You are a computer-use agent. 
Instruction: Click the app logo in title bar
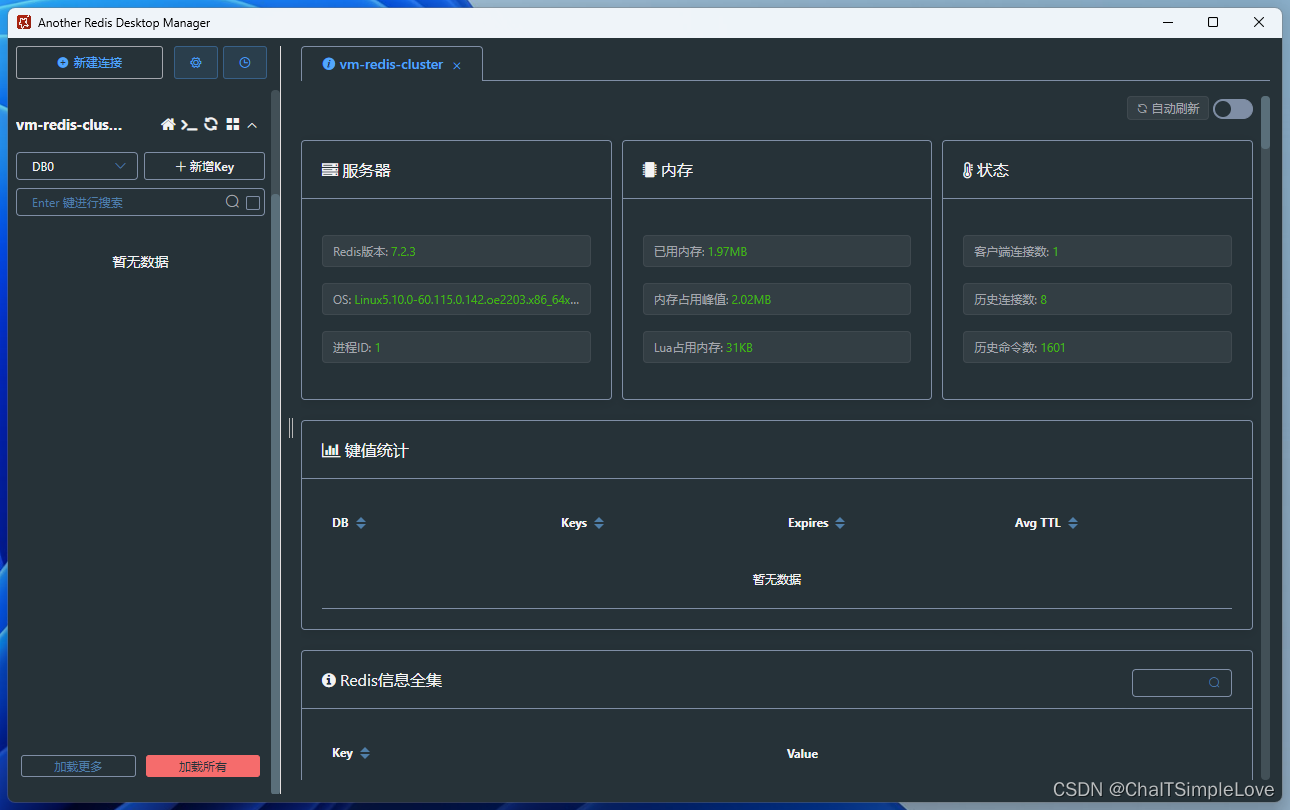tap(24, 22)
